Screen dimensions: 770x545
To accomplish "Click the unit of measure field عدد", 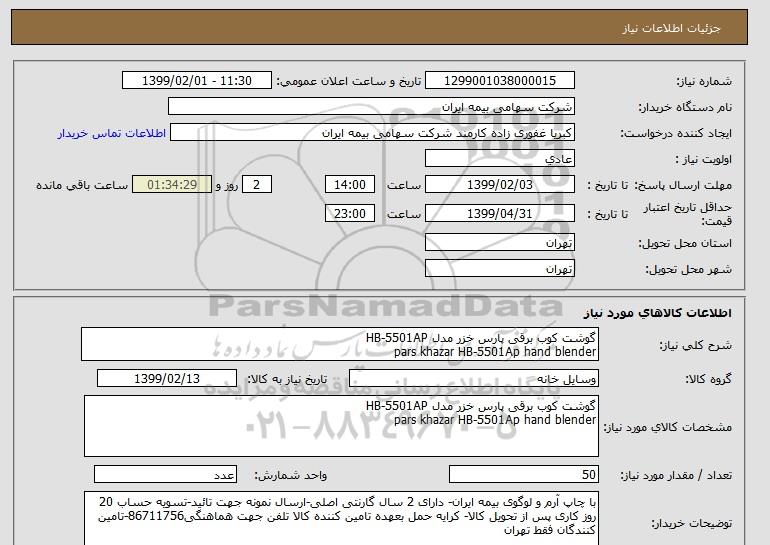I will (165, 475).
